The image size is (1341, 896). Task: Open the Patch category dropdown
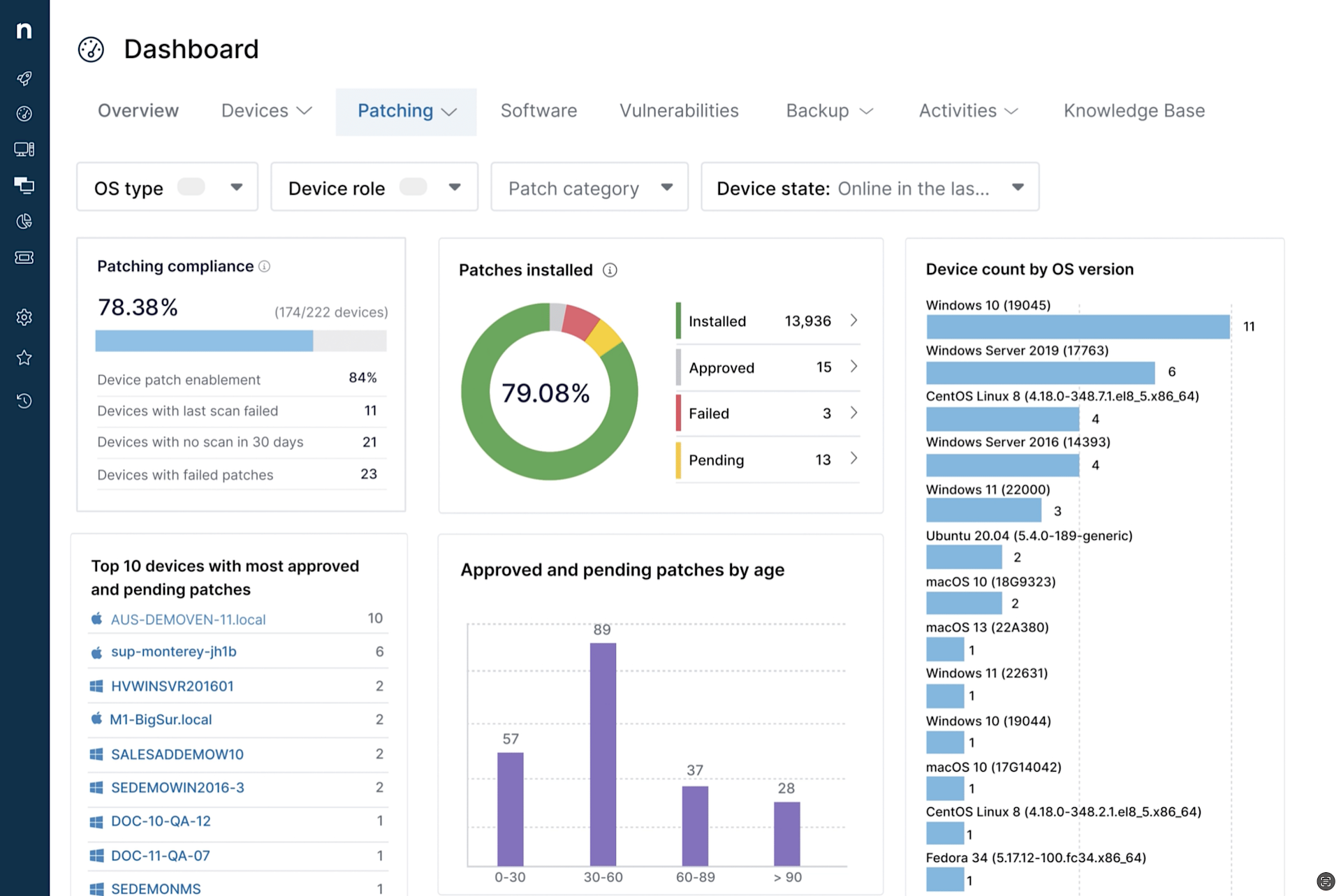589,187
